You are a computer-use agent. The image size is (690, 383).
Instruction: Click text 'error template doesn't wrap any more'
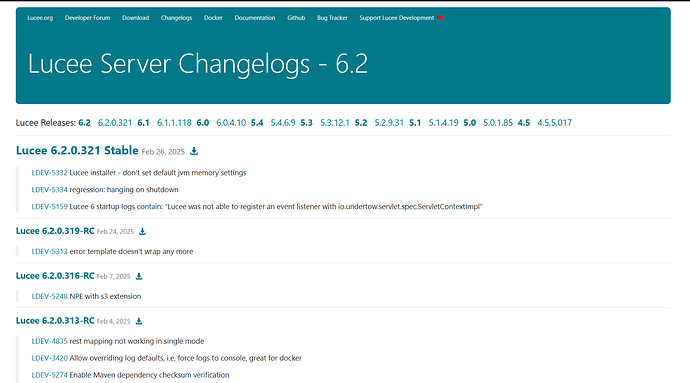coord(131,252)
